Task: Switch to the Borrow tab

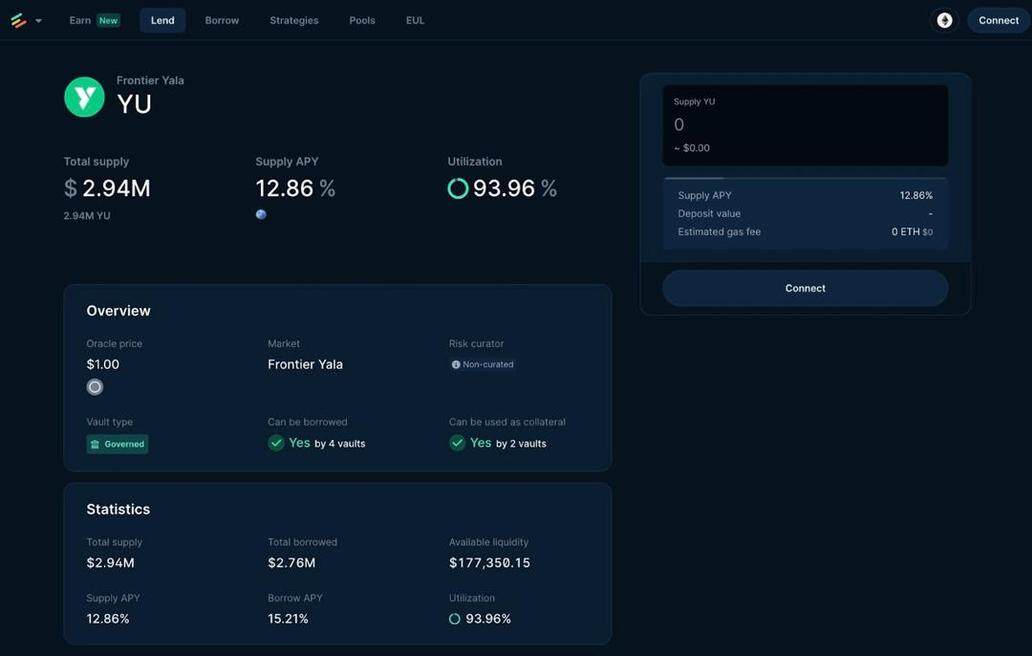Action: coord(222,20)
